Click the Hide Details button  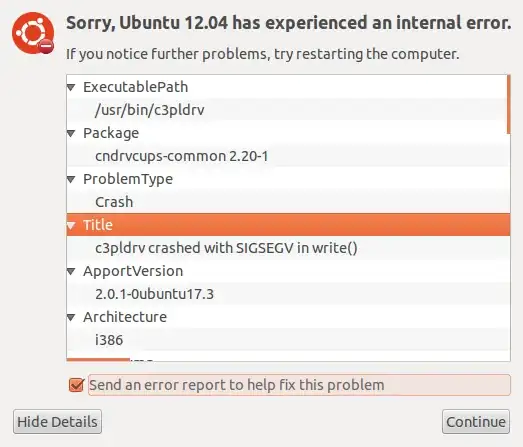point(57,422)
